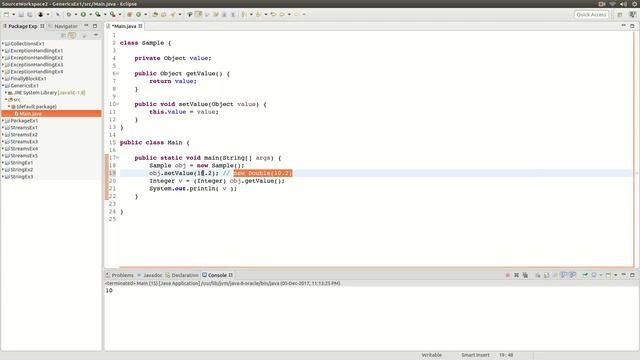Image resolution: width=640 pixels, height=360 pixels.
Task: Switch to the Console tab
Action: coord(217,275)
